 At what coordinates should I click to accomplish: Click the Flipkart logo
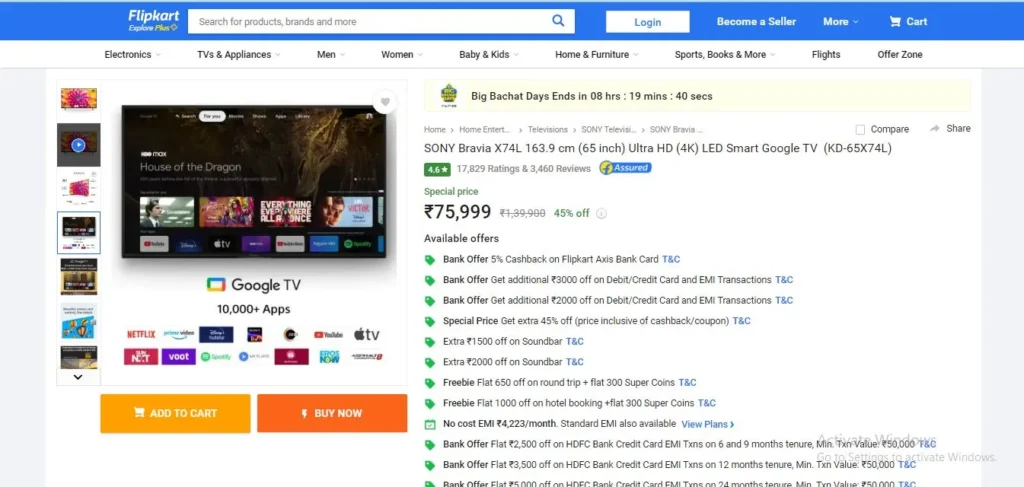[x=153, y=16]
